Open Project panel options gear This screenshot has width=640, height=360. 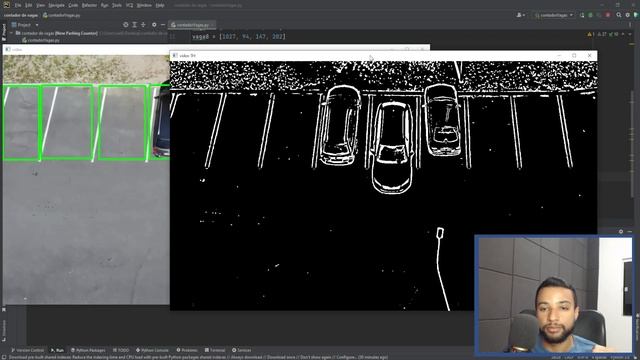[154, 25]
